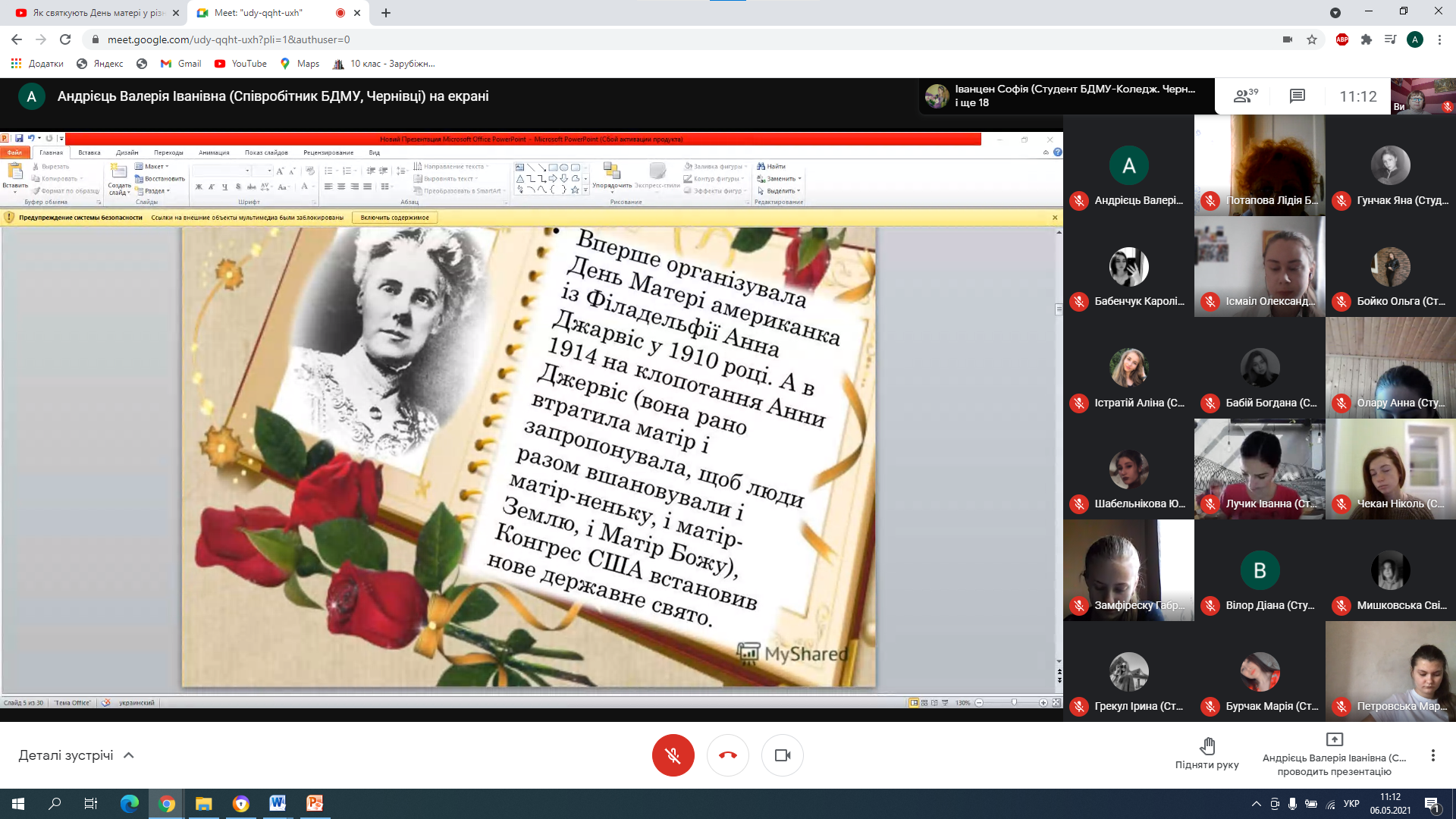Open PowerPoint from the taskbar
1456x819 pixels.
click(x=314, y=804)
